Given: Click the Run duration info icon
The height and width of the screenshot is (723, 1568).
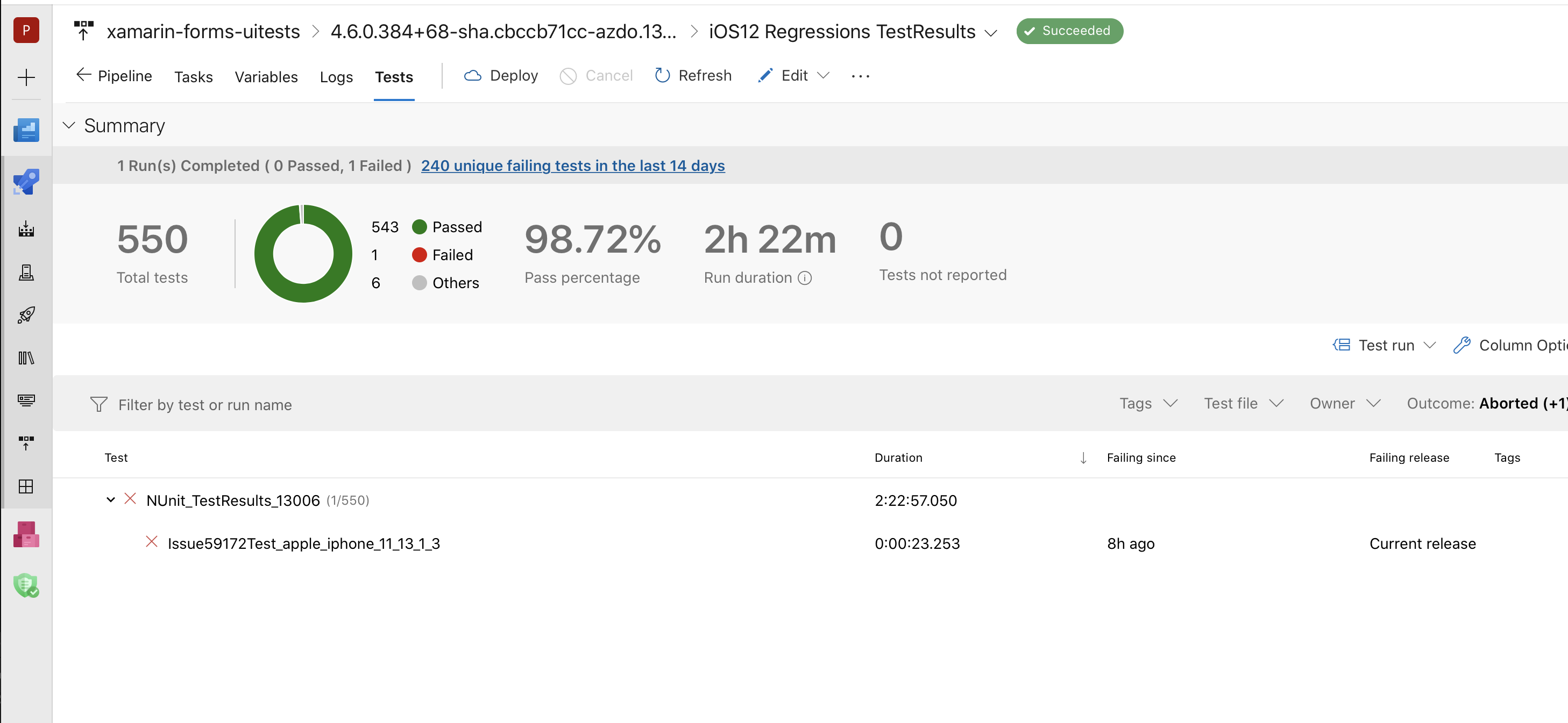Looking at the screenshot, I should (805, 278).
